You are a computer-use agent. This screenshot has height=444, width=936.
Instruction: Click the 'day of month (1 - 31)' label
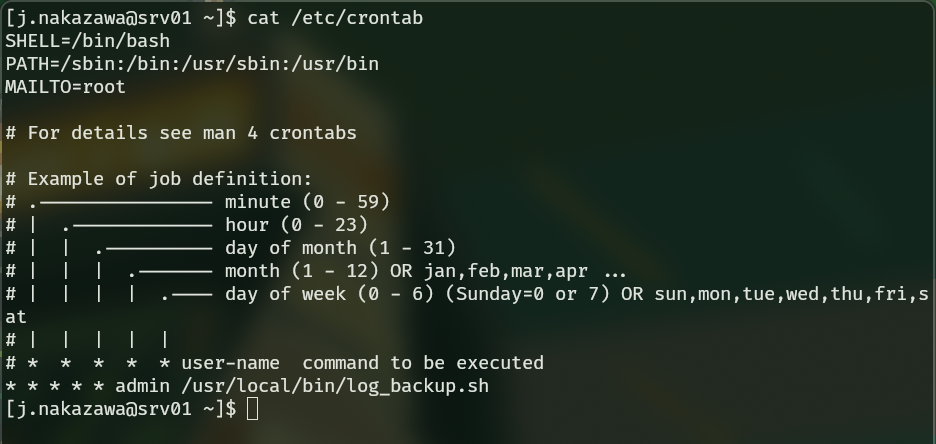coord(340,248)
